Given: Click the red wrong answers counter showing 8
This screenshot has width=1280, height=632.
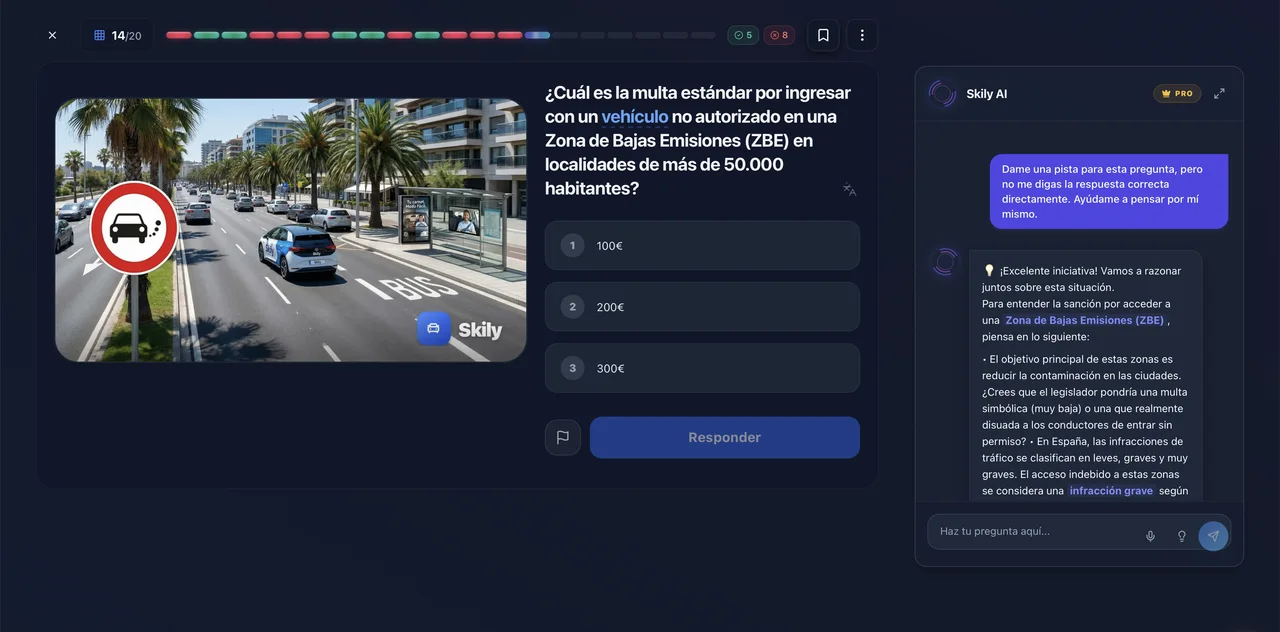Looking at the screenshot, I should coord(779,35).
